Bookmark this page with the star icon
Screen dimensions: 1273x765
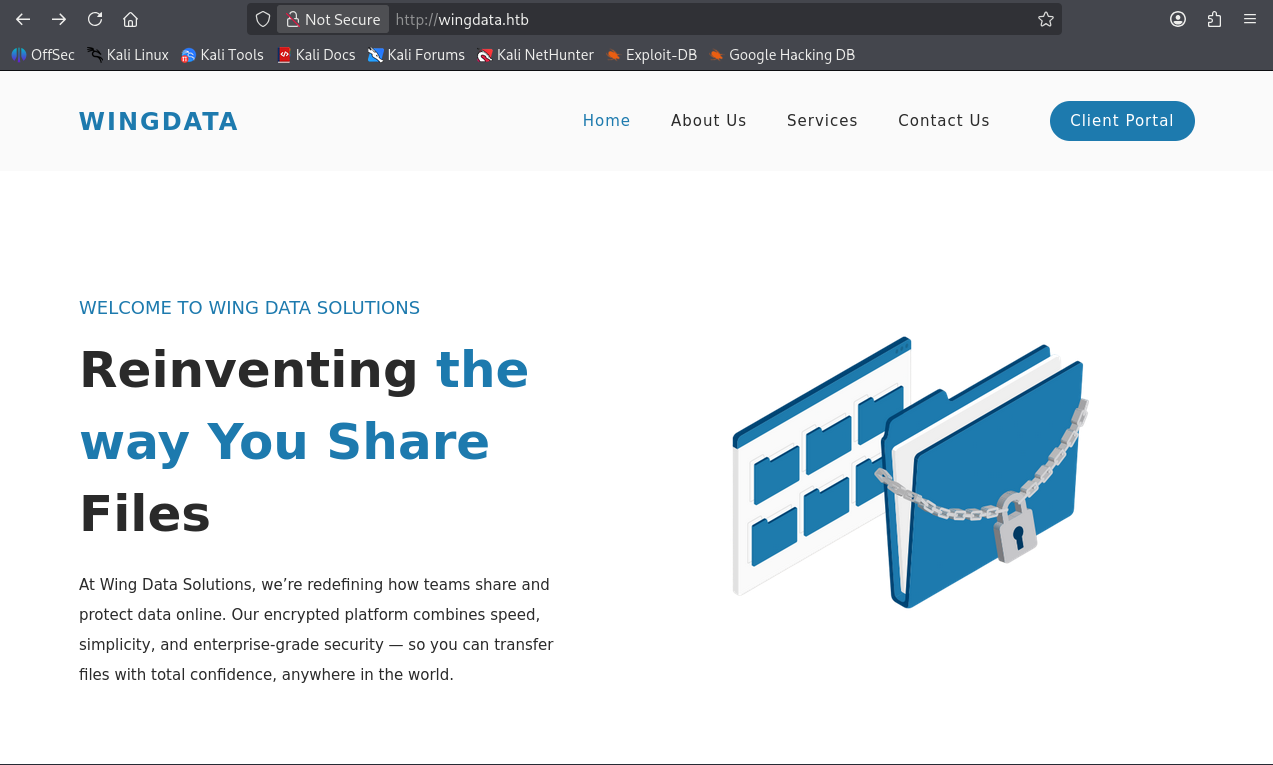1045,19
